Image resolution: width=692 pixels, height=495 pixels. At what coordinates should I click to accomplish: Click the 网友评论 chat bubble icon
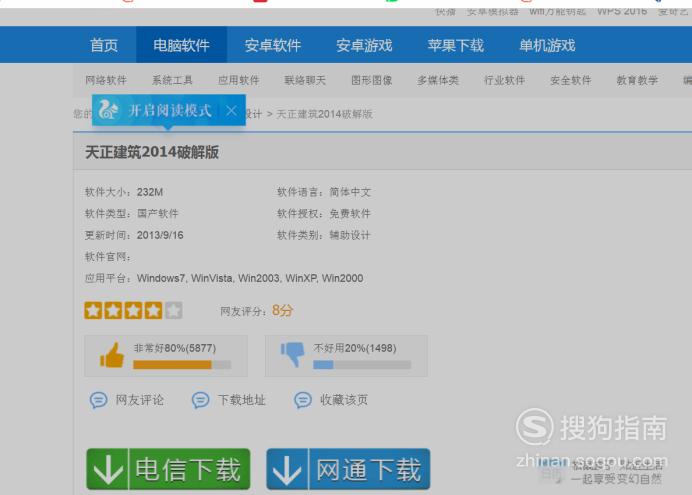click(x=98, y=400)
